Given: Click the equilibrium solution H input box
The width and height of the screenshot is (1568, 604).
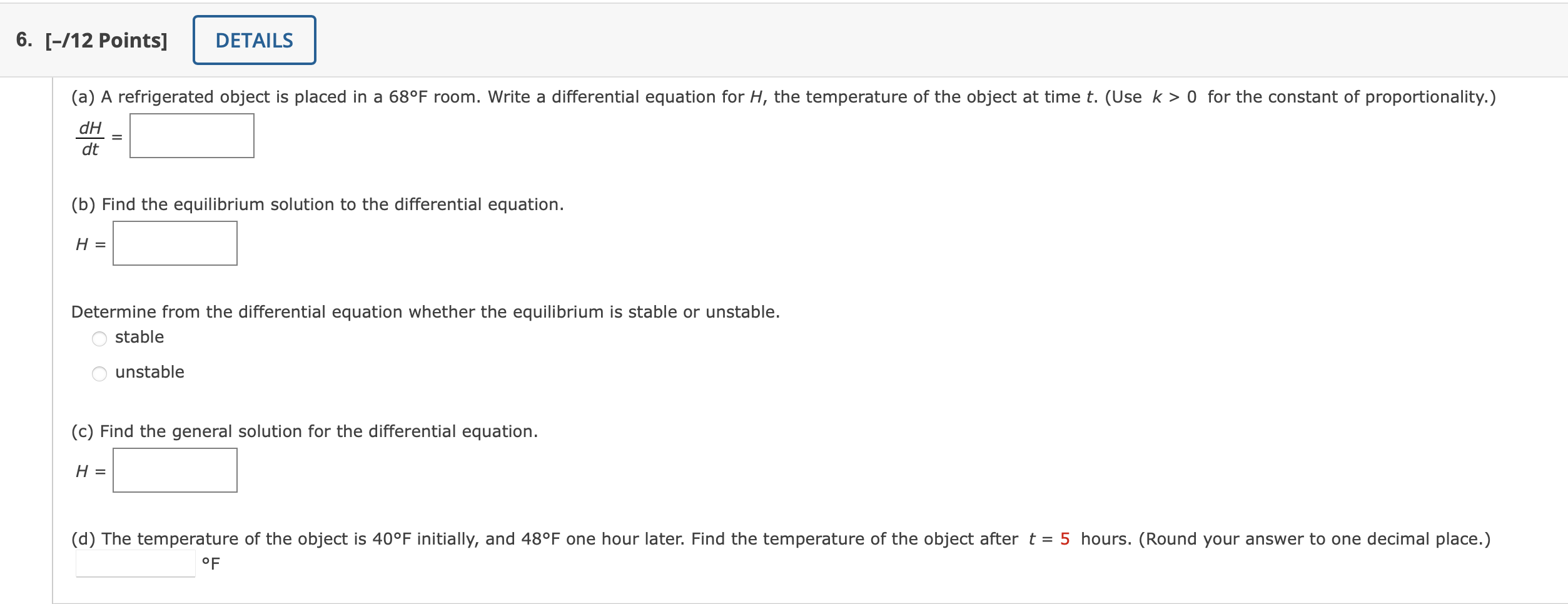Looking at the screenshot, I should (x=175, y=243).
